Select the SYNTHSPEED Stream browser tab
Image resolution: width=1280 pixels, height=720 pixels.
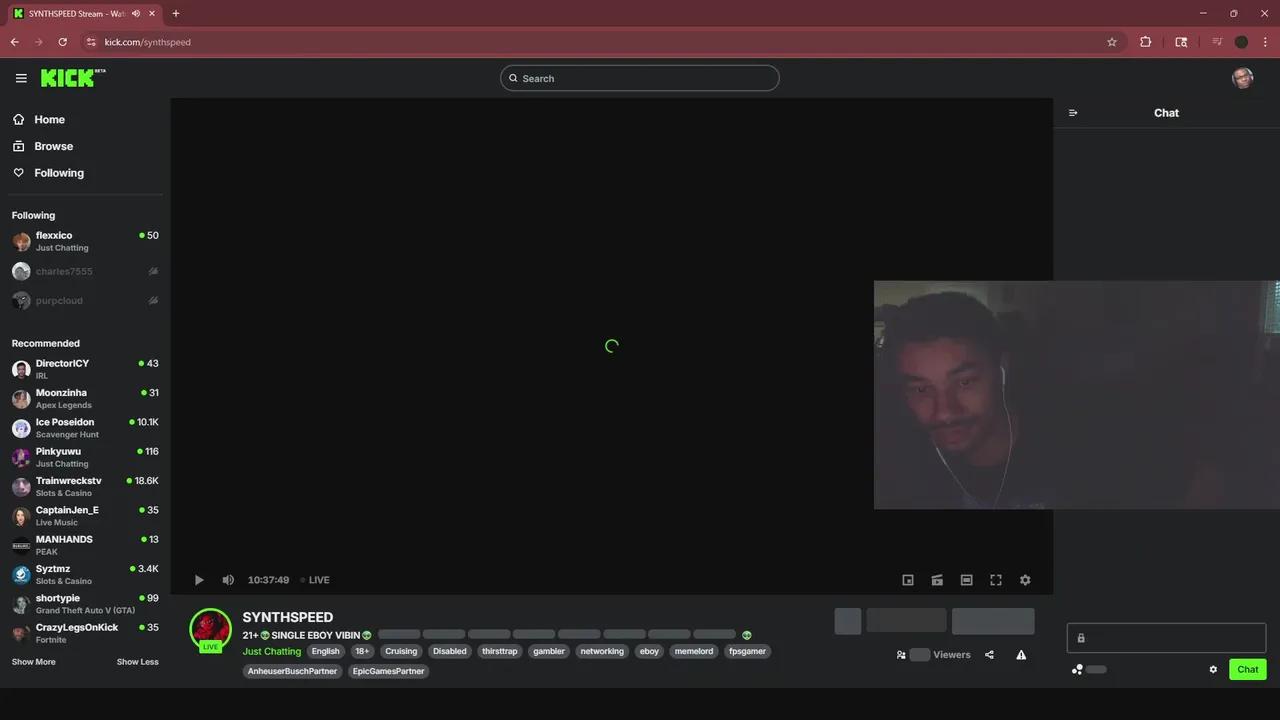pyautogui.click(x=84, y=13)
